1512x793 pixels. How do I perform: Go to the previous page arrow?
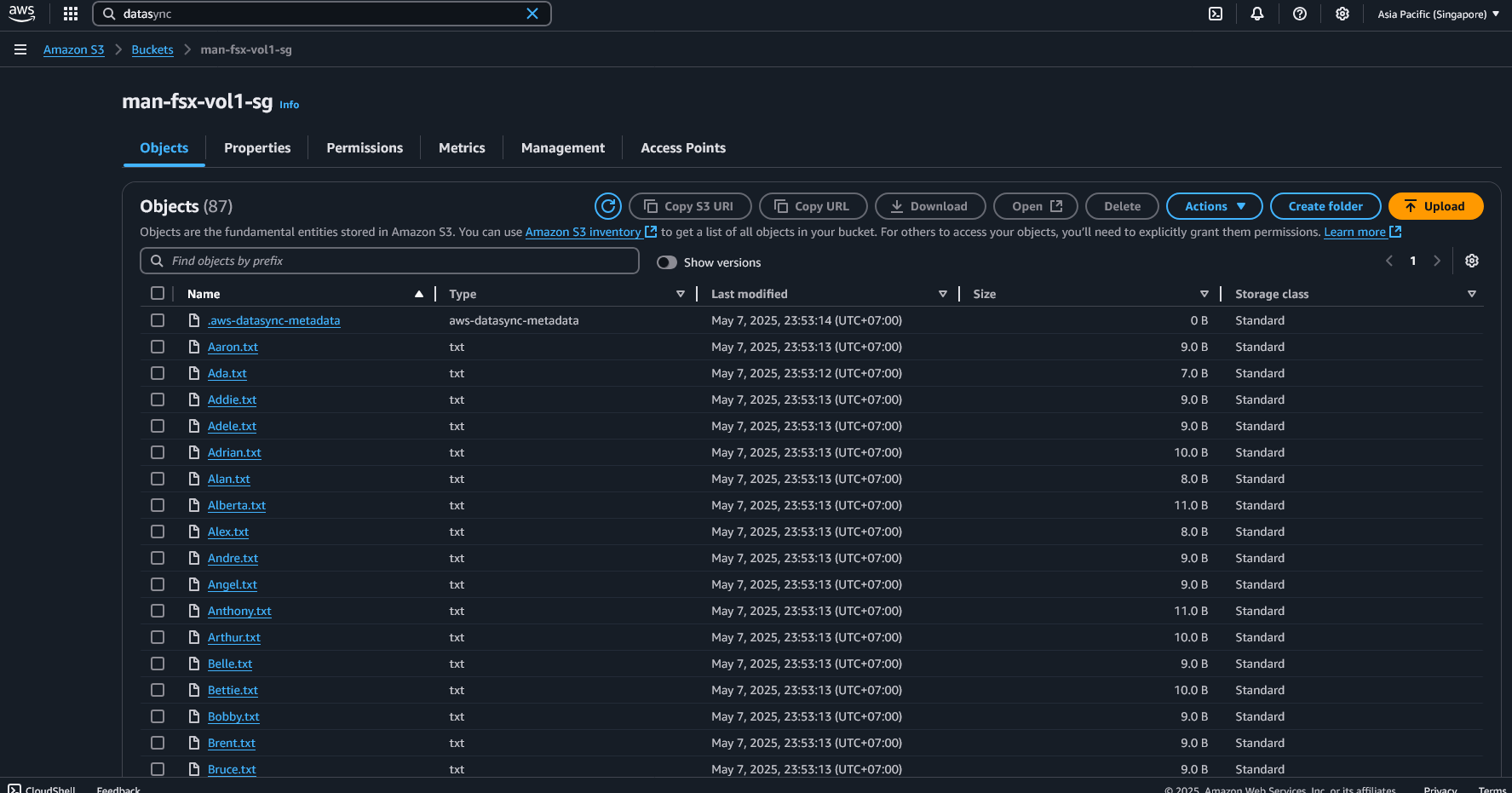click(1389, 261)
